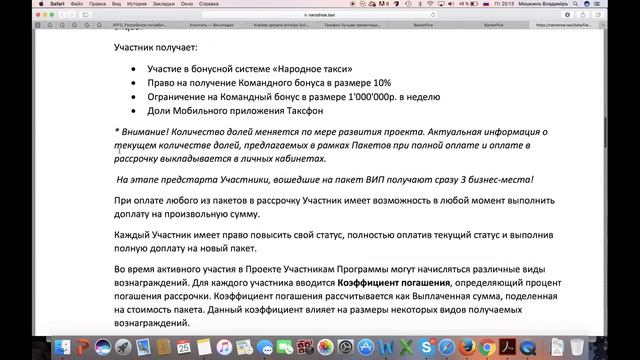Image resolution: width=640 pixels, height=360 pixels.
Task: Open System Preferences gear in Dock
Action: coord(346,347)
